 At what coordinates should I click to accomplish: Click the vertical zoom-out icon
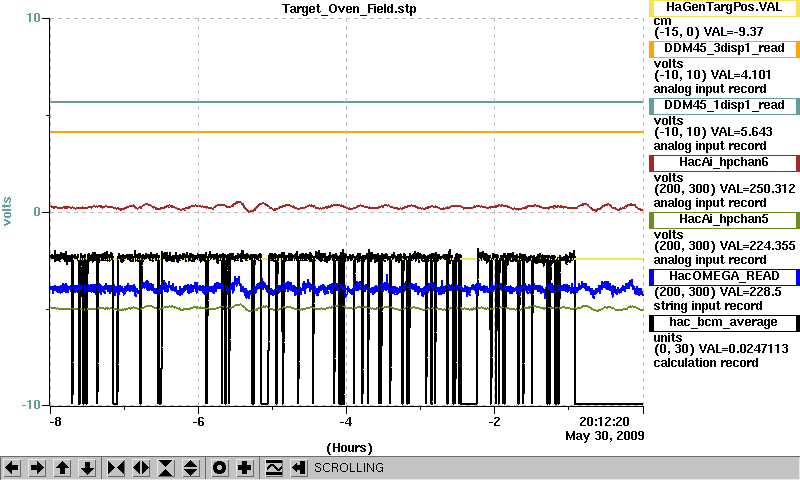[x=191, y=468]
